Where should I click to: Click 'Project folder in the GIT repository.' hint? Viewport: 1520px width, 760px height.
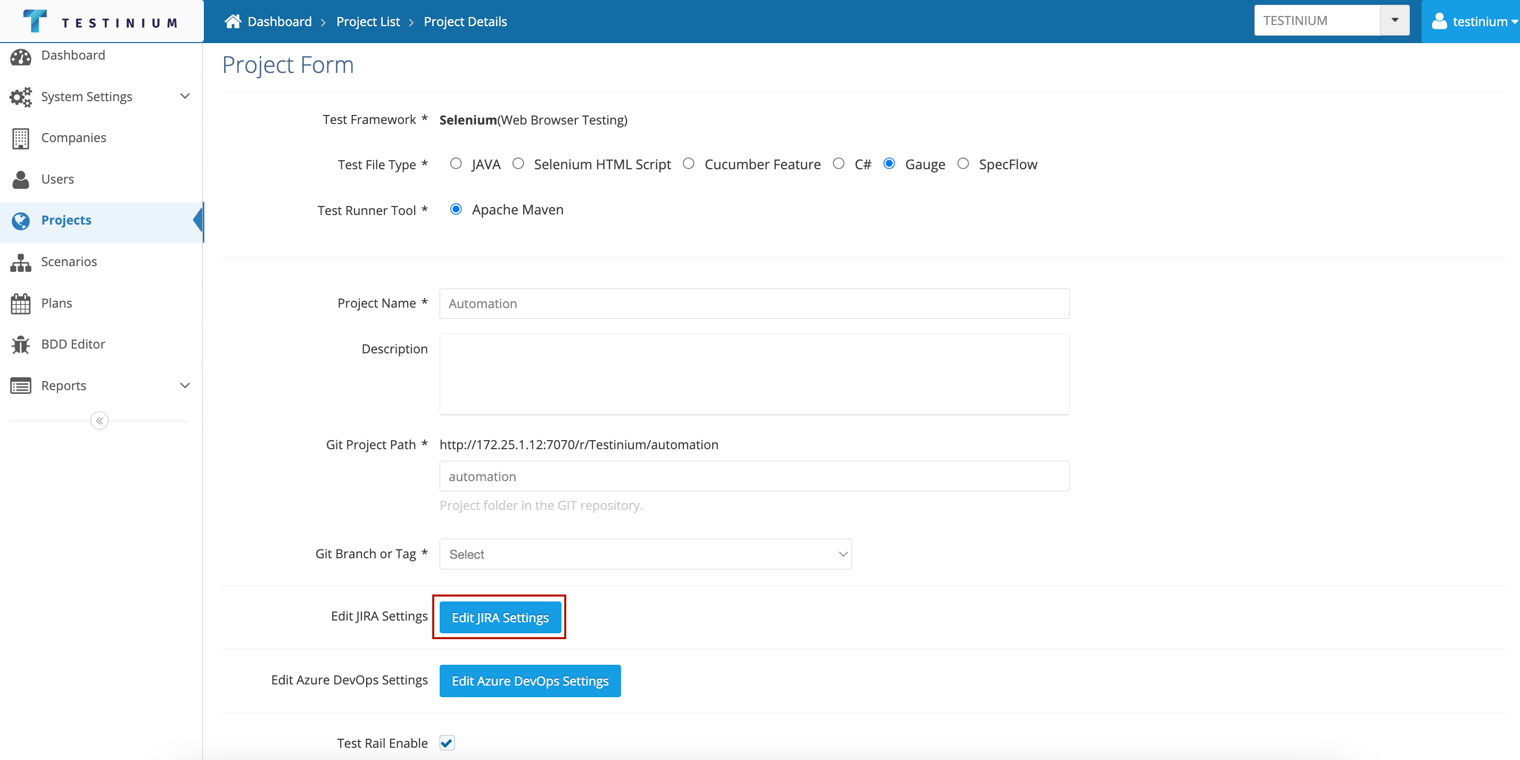pos(541,505)
